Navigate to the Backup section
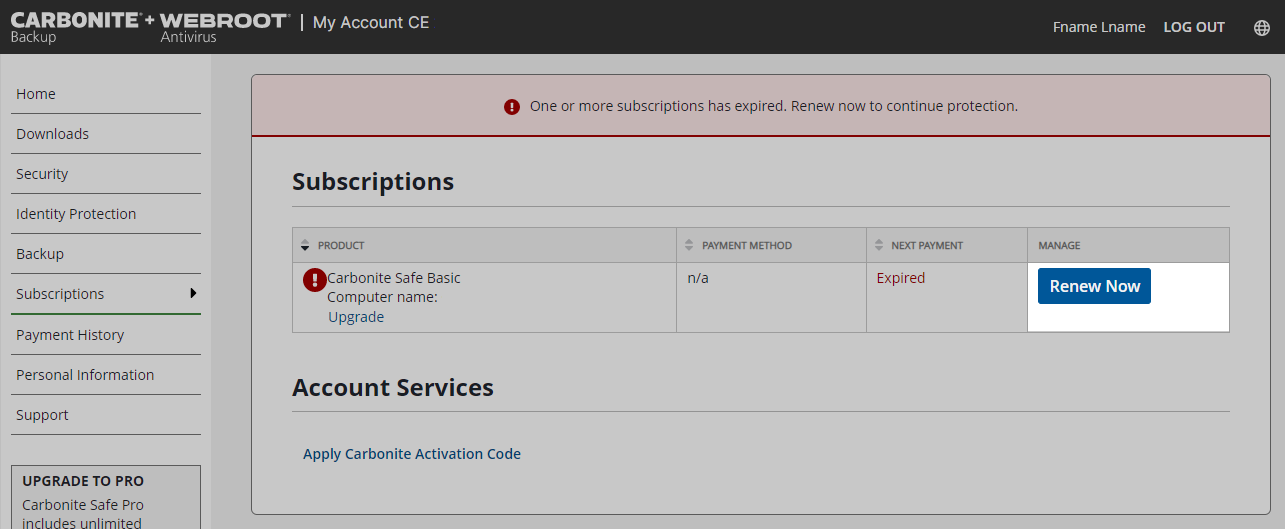Screen dimensions: 1285x529 (40, 254)
